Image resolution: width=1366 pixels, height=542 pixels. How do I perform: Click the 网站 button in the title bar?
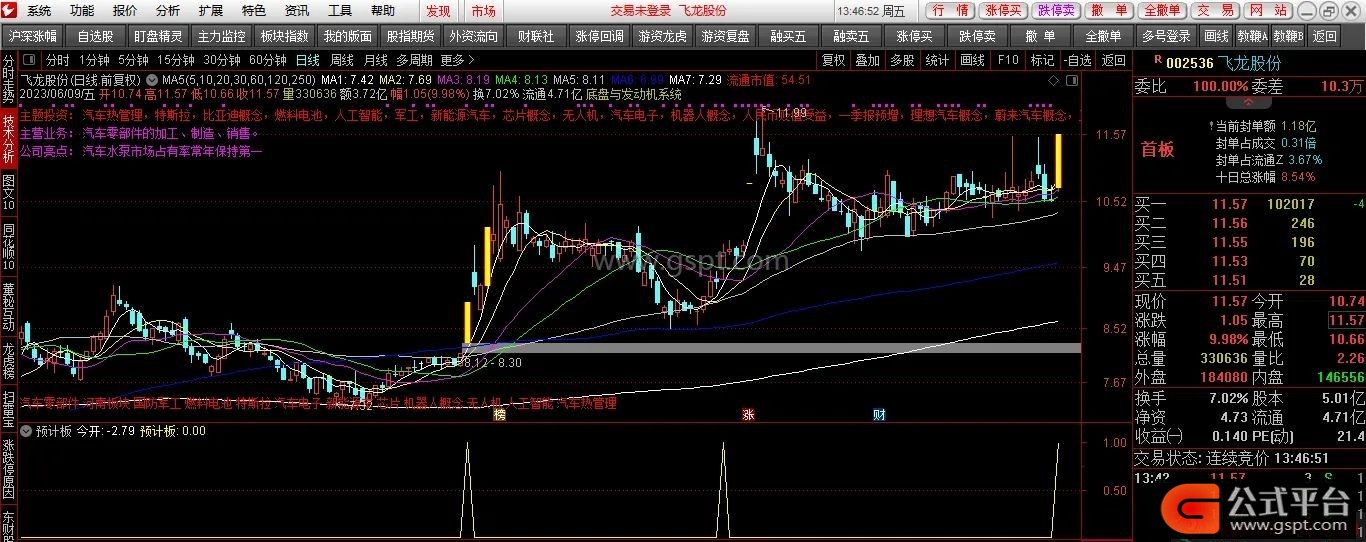(x=1268, y=11)
